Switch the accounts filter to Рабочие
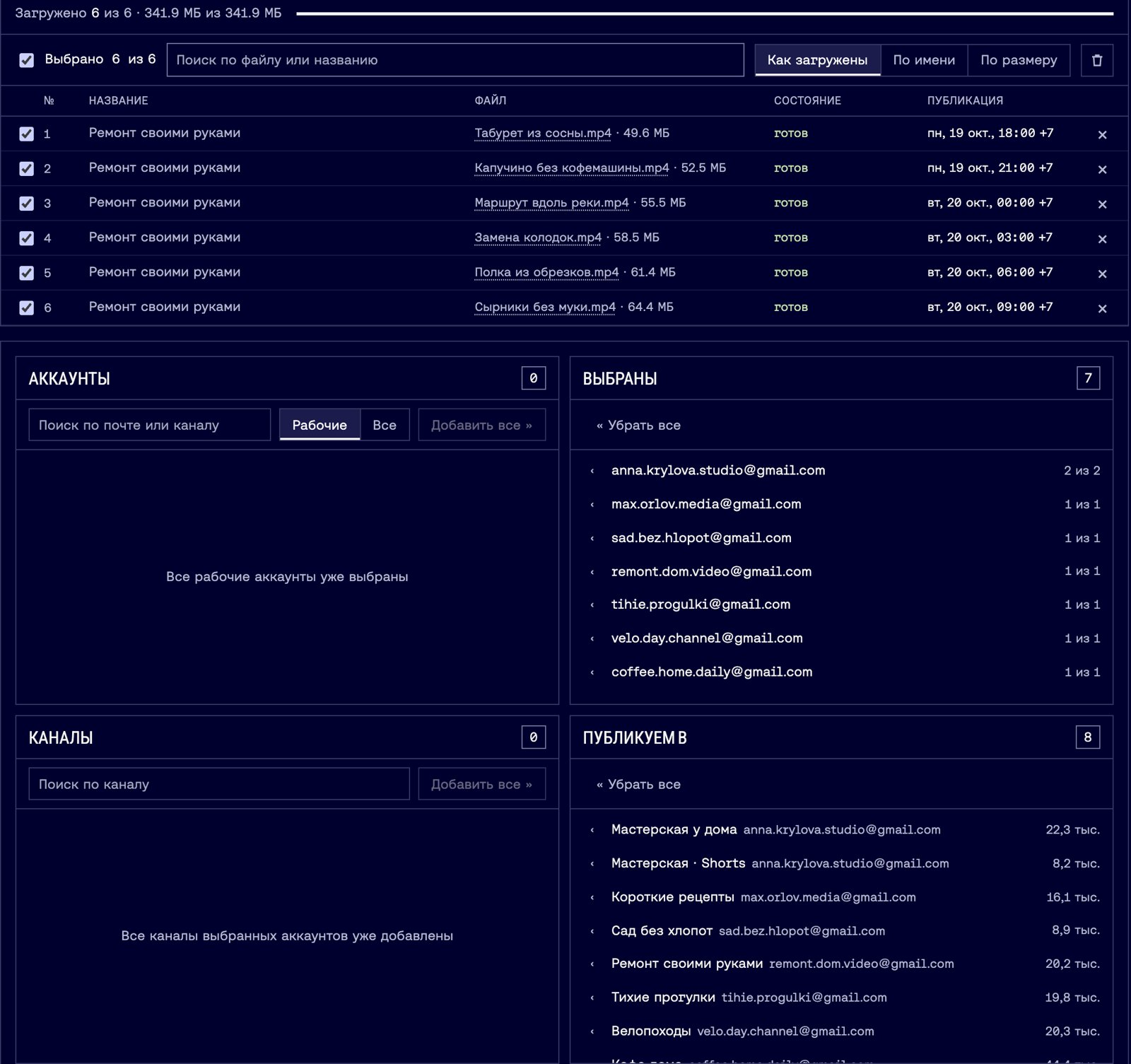The width and height of the screenshot is (1131, 1064). (x=320, y=425)
